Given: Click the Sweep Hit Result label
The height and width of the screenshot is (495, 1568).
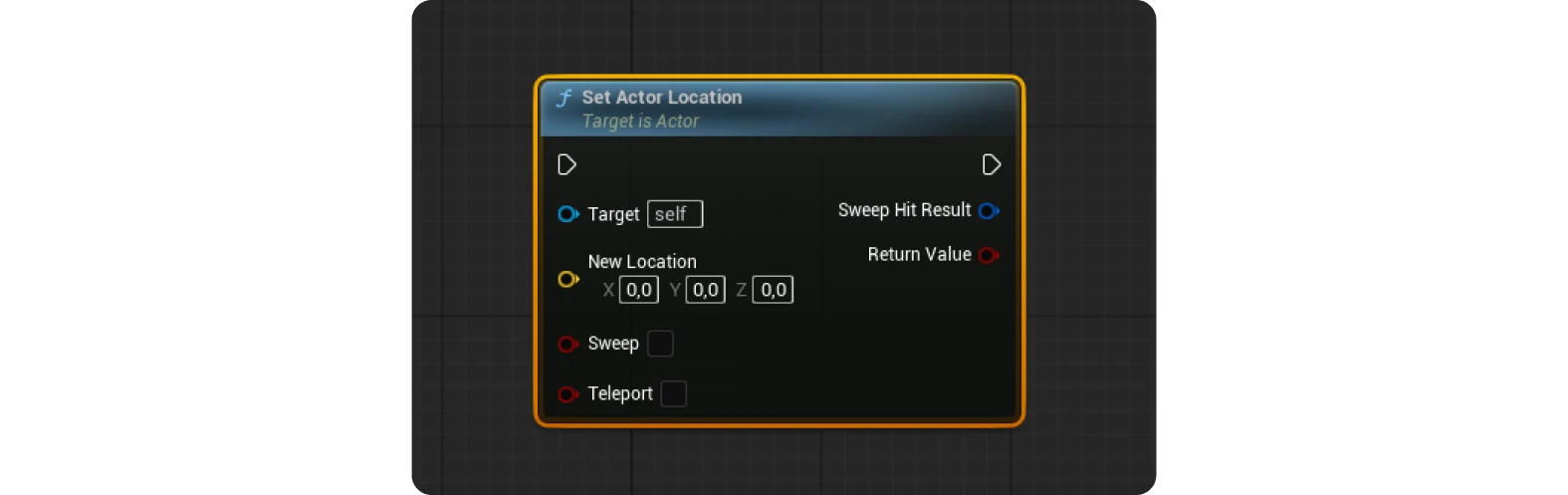Looking at the screenshot, I should tap(904, 210).
